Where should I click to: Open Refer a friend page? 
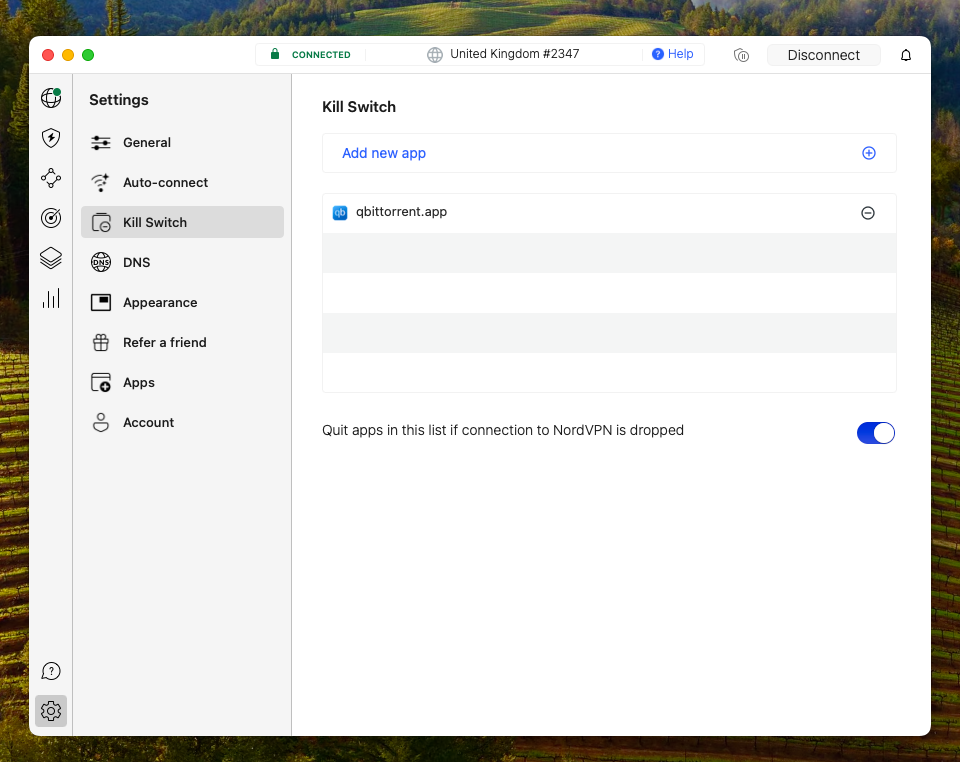[x=182, y=342]
